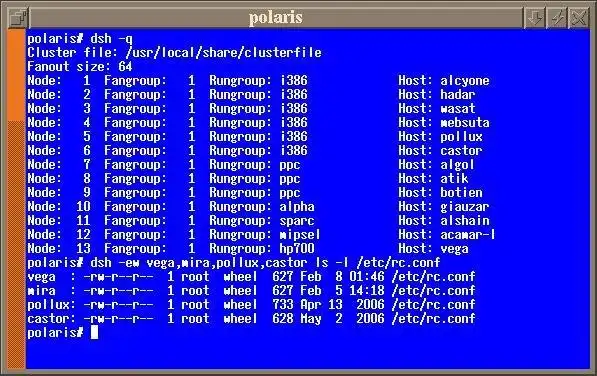This screenshot has height=376, width=597.
Task: Click Rungroup value 'hp700'
Action: 297,249
